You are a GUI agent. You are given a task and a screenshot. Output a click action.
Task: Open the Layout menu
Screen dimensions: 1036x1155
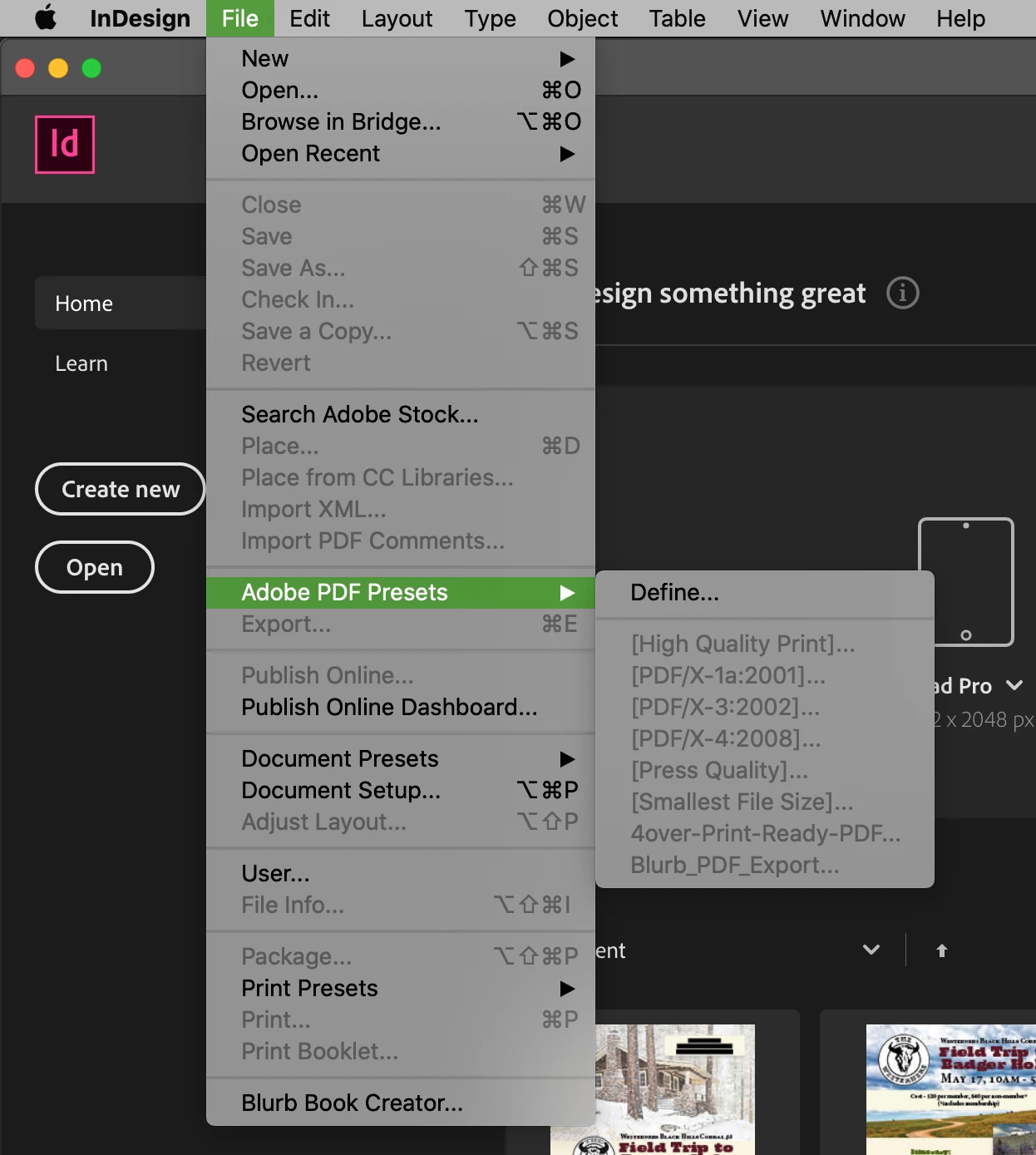pyautogui.click(x=397, y=18)
